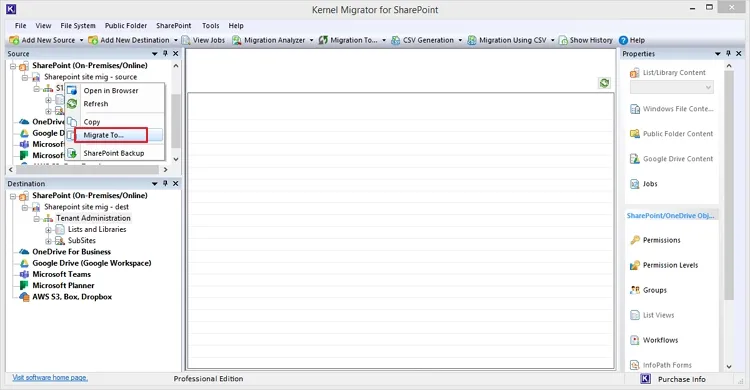The image size is (750, 390).
Task: Select the Google Drive Content icon
Action: point(635,159)
